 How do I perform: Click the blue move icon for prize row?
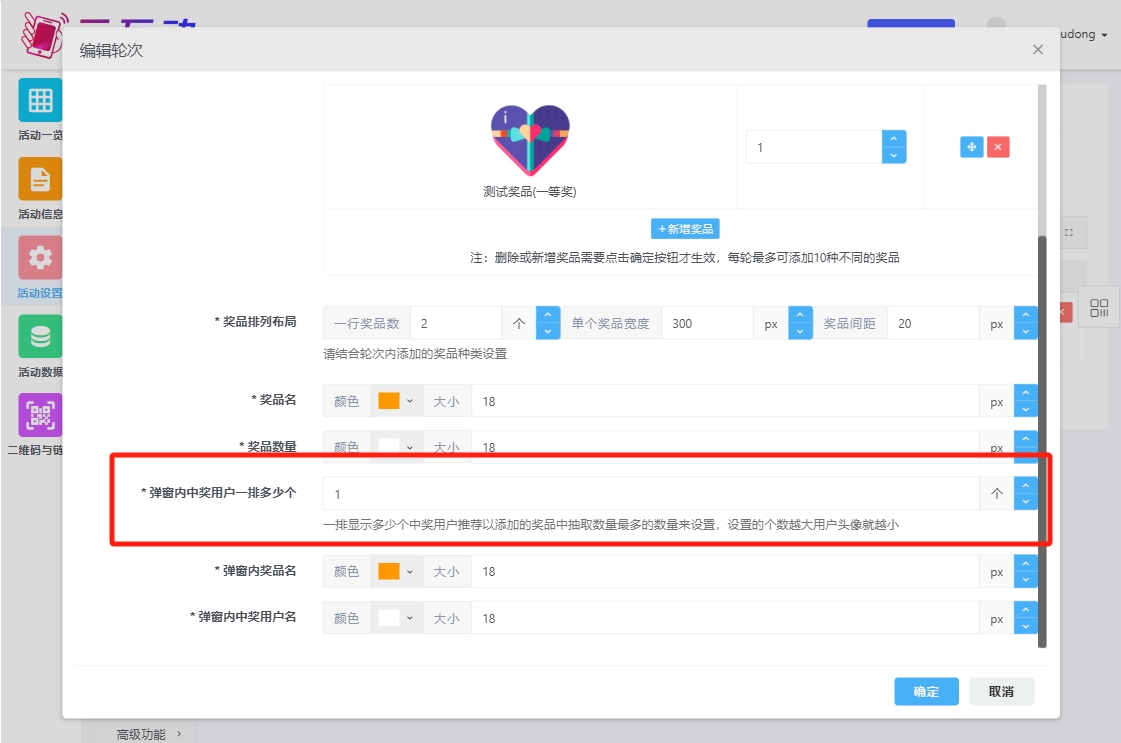point(971,147)
